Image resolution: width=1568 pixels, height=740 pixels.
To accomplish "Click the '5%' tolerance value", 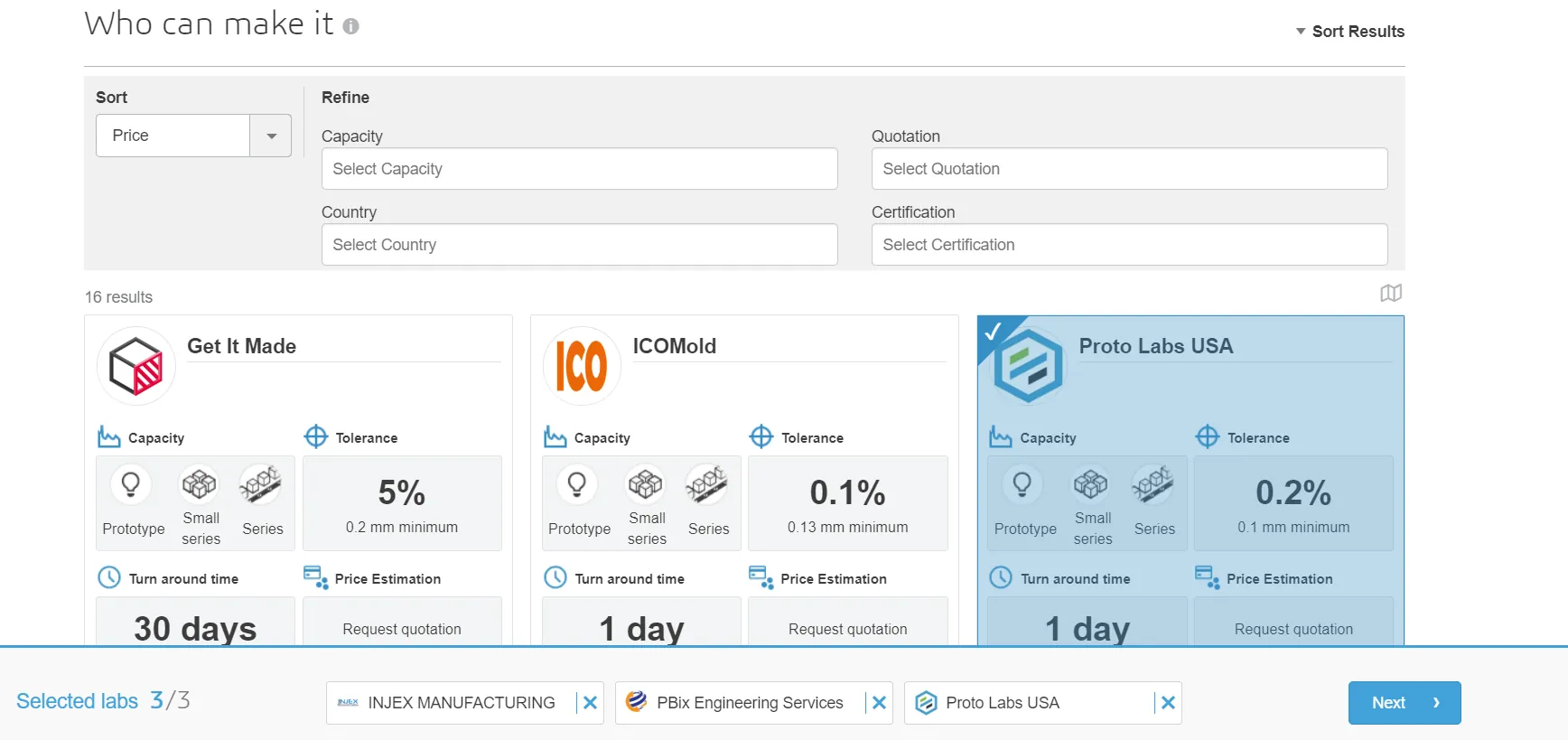I will tap(402, 492).
